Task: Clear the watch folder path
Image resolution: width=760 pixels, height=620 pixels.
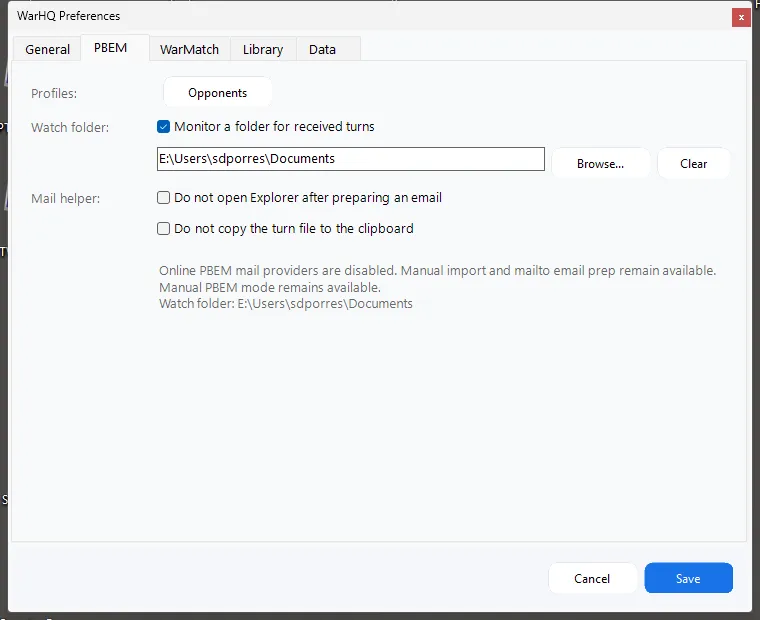Action: click(x=693, y=164)
